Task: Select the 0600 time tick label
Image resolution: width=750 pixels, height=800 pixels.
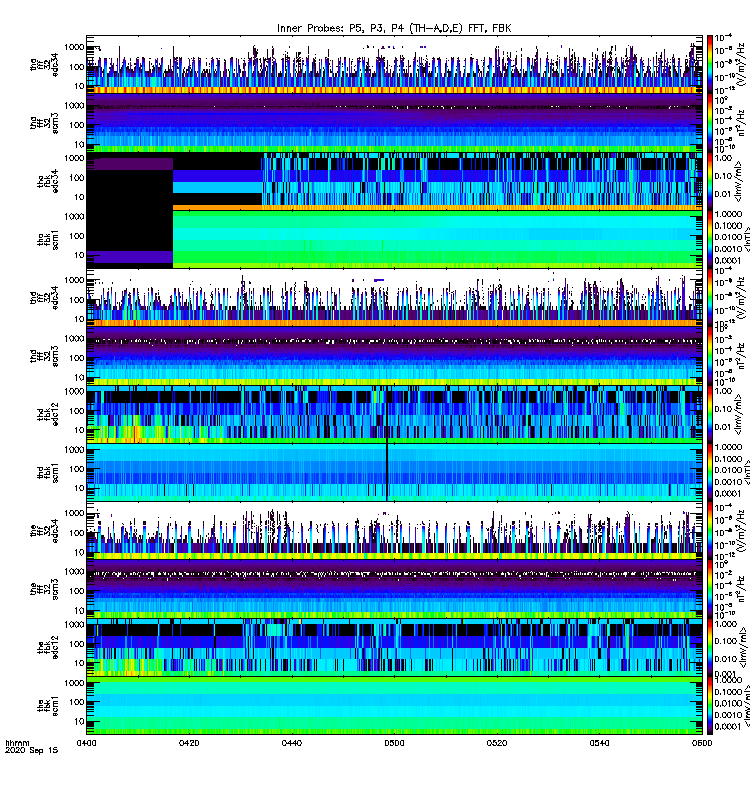Action: click(702, 743)
